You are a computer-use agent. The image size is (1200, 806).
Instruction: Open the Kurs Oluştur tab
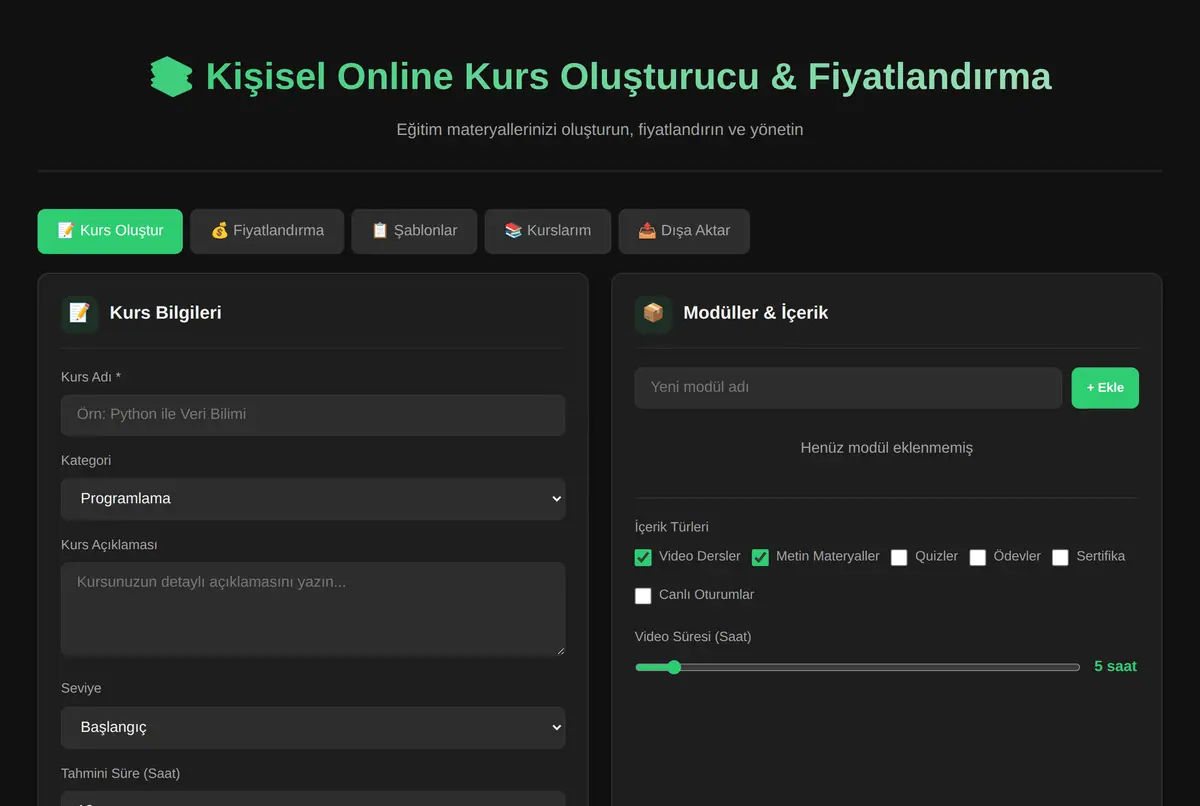[110, 231]
